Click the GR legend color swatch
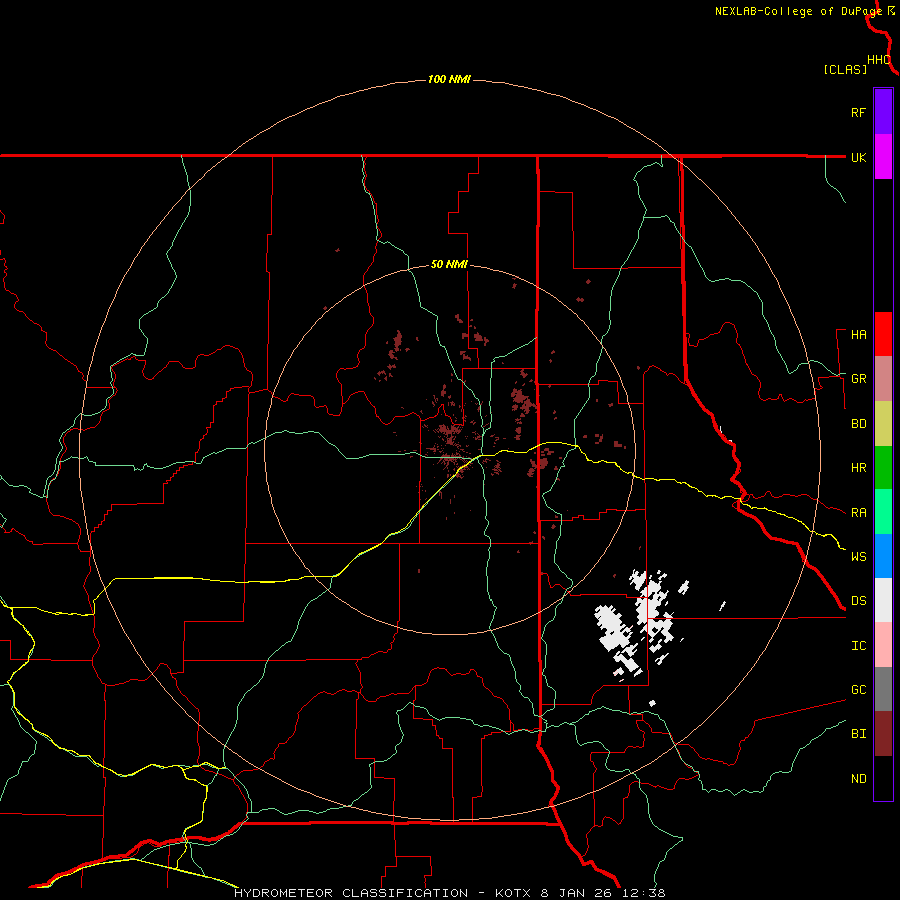The image size is (900, 900). point(883,379)
